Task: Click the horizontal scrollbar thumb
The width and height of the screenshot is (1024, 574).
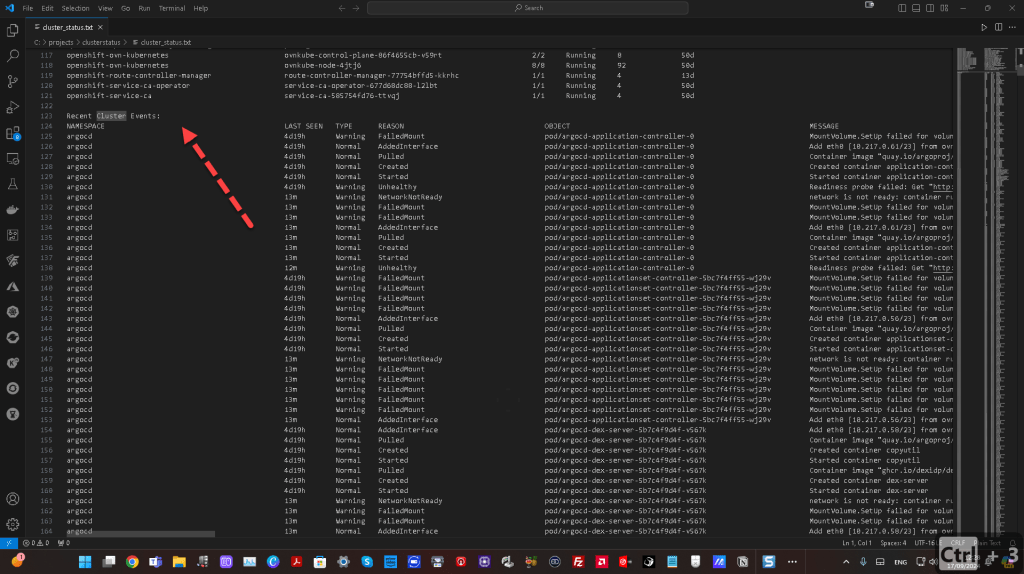Action: 140,534
